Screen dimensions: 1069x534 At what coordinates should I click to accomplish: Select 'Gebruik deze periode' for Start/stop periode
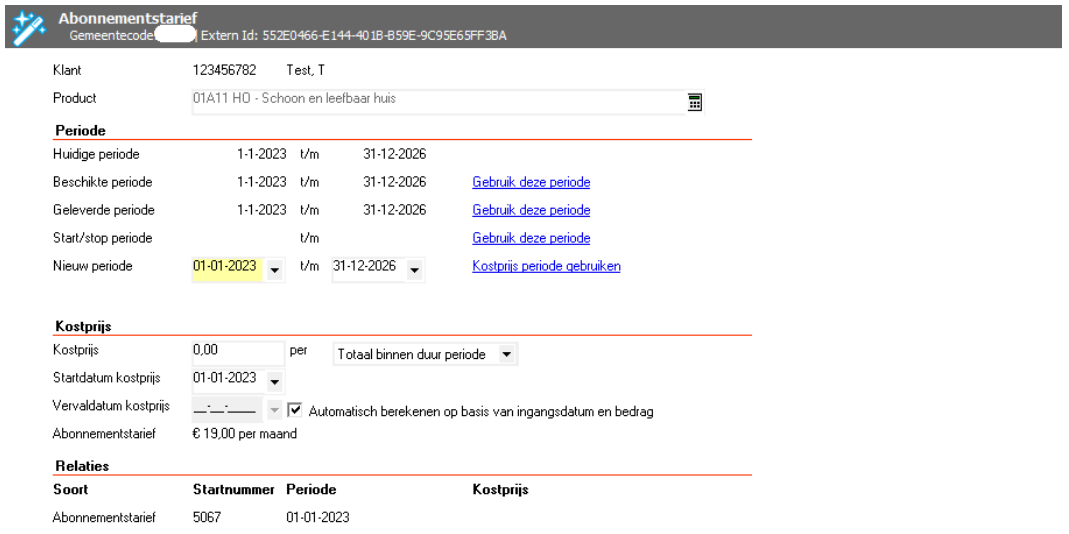point(530,238)
